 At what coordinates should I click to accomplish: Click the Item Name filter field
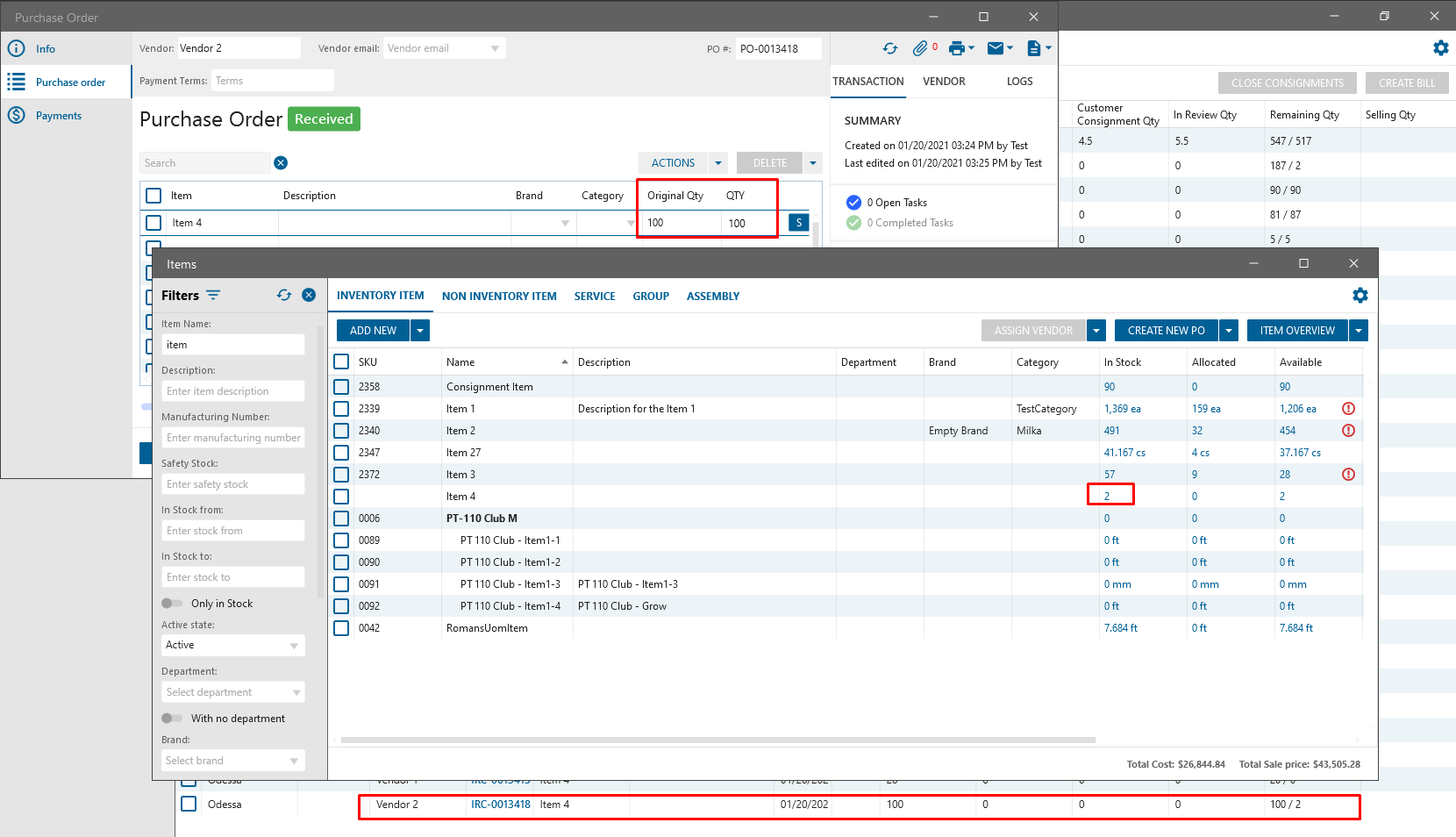pos(232,345)
